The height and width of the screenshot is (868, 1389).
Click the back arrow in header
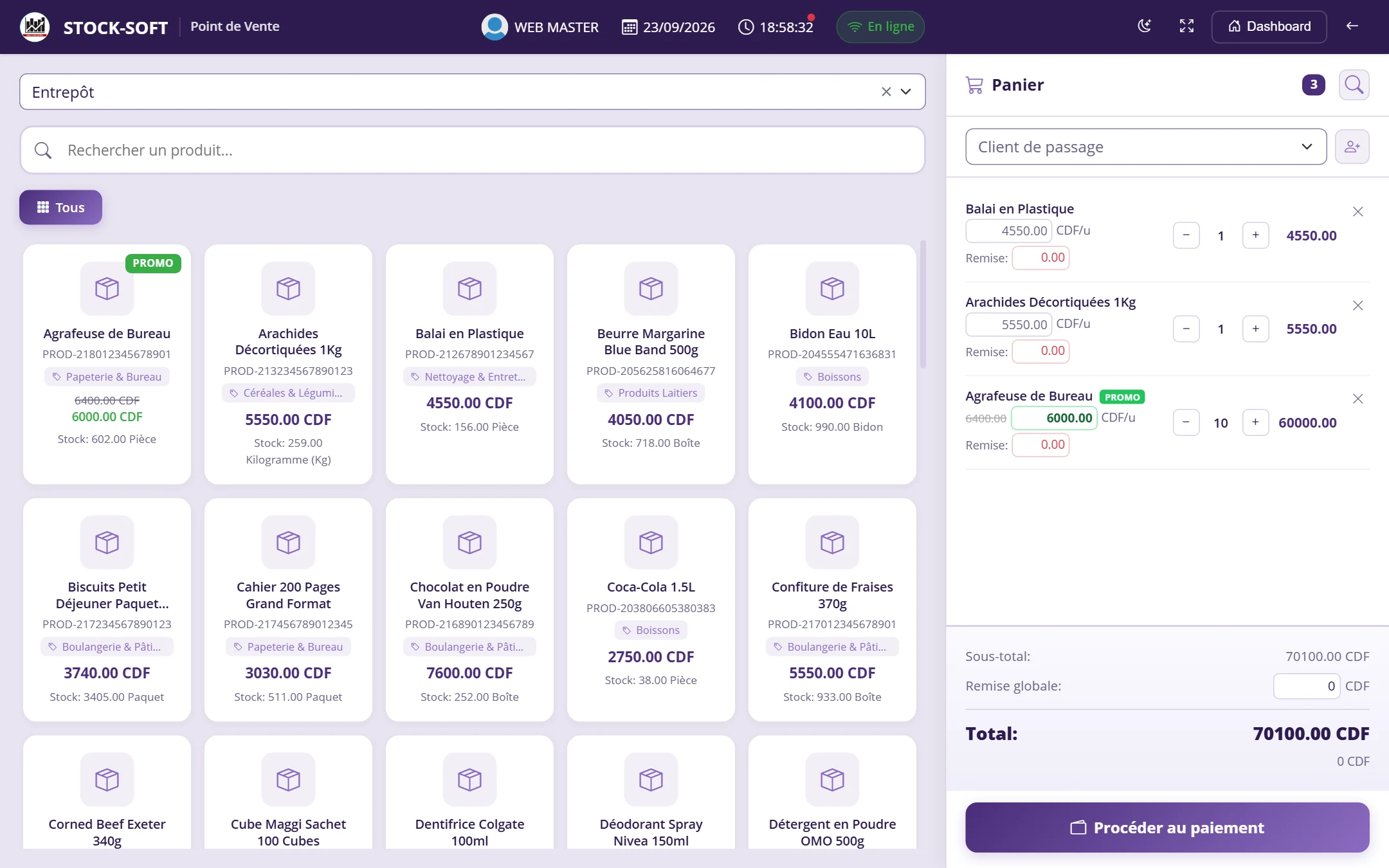point(1352,26)
